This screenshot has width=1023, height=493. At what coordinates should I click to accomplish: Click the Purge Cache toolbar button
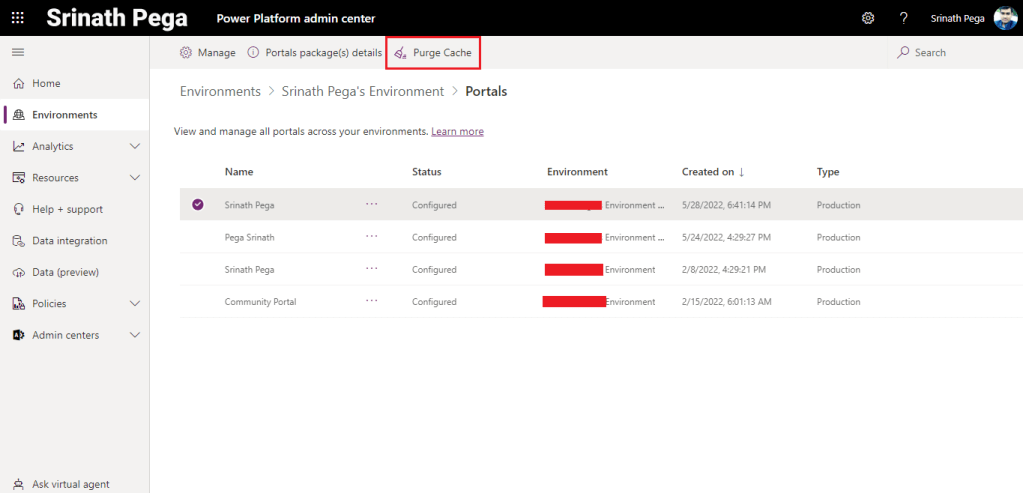click(x=433, y=53)
